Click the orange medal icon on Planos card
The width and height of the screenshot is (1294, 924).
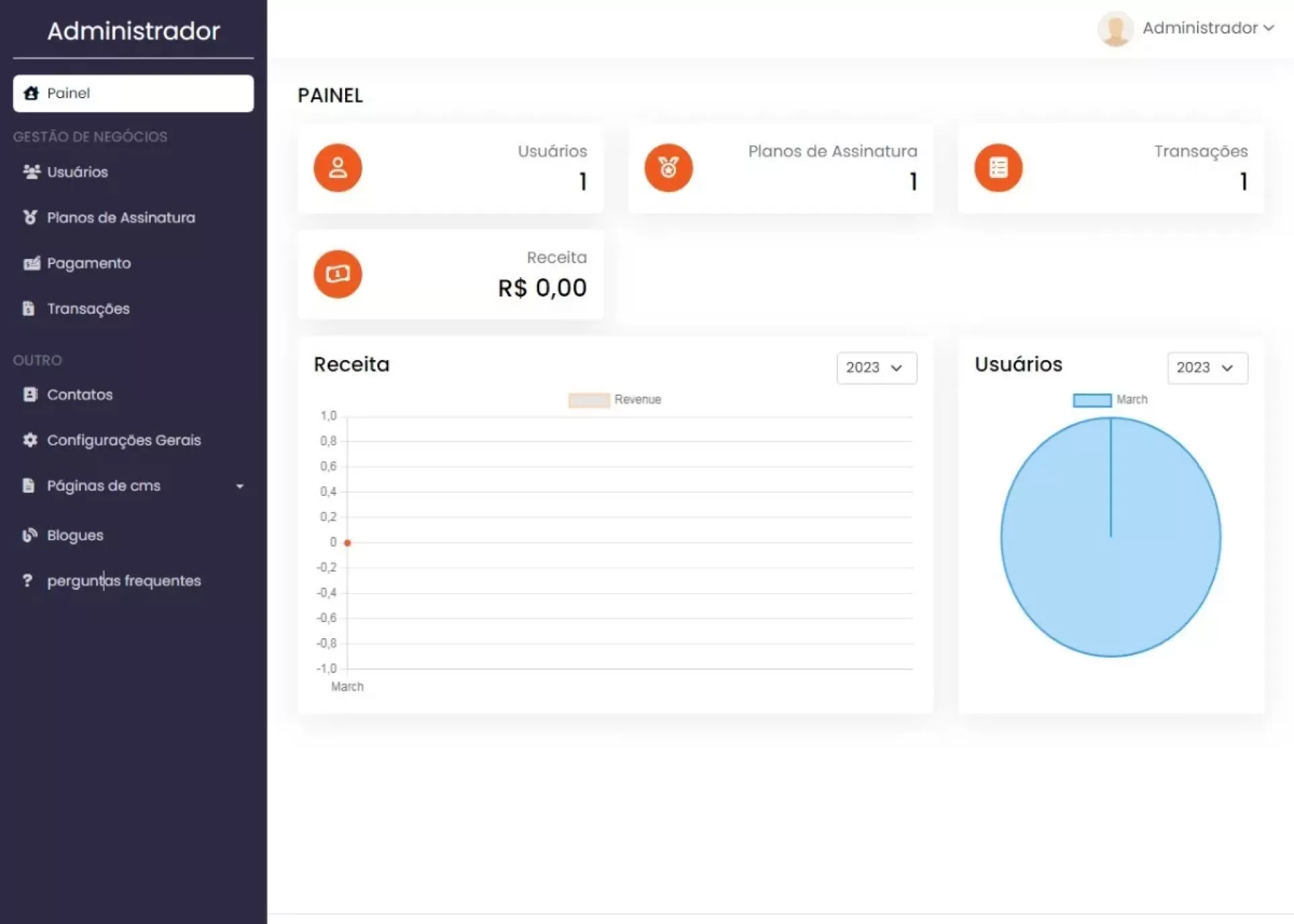click(x=668, y=168)
